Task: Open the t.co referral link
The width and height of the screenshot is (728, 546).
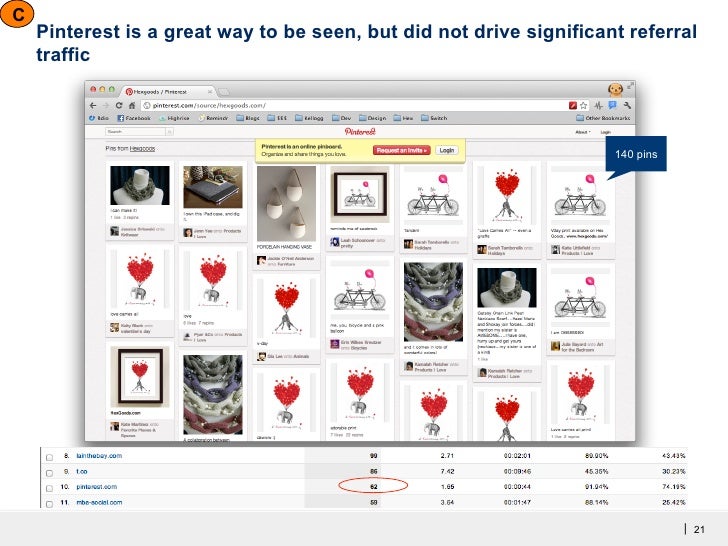Action: 82,472
